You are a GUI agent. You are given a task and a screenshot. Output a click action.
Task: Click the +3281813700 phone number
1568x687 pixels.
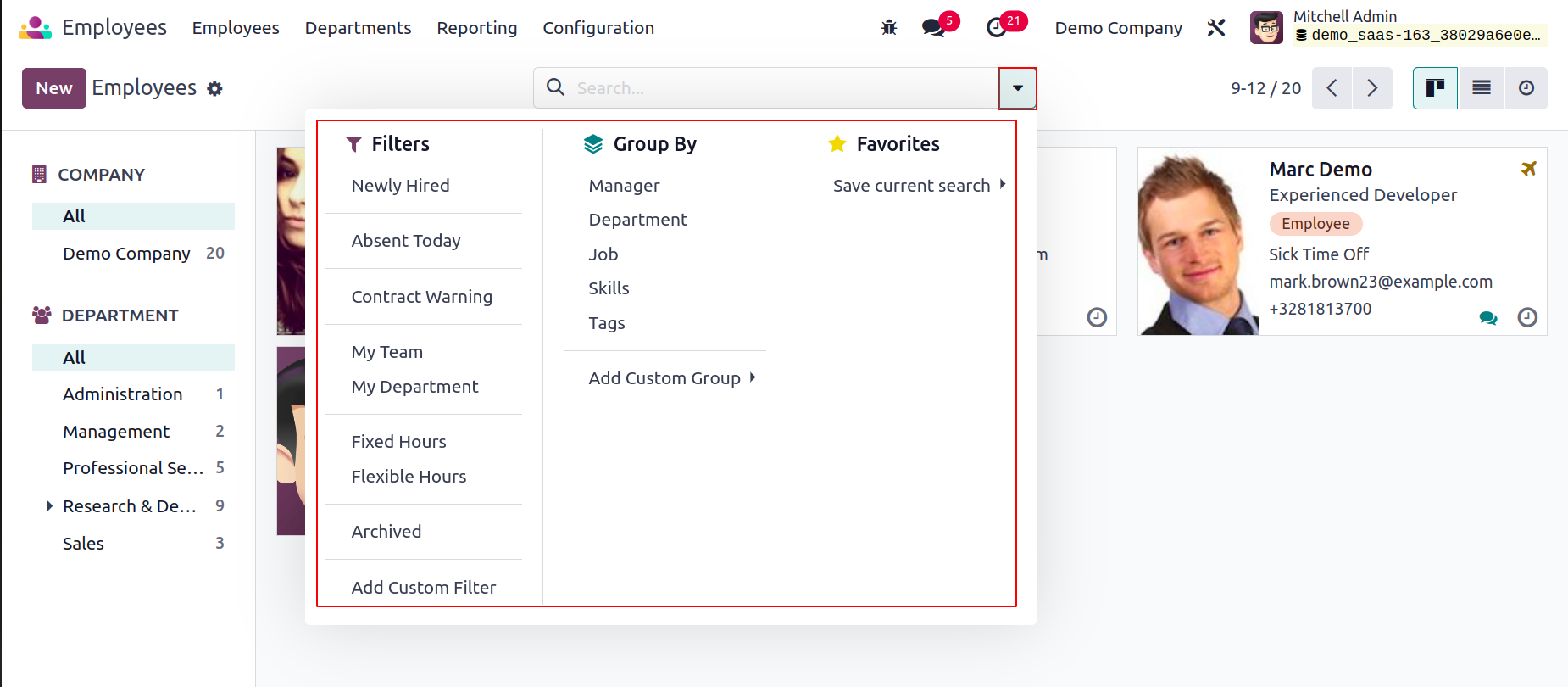tap(1321, 309)
